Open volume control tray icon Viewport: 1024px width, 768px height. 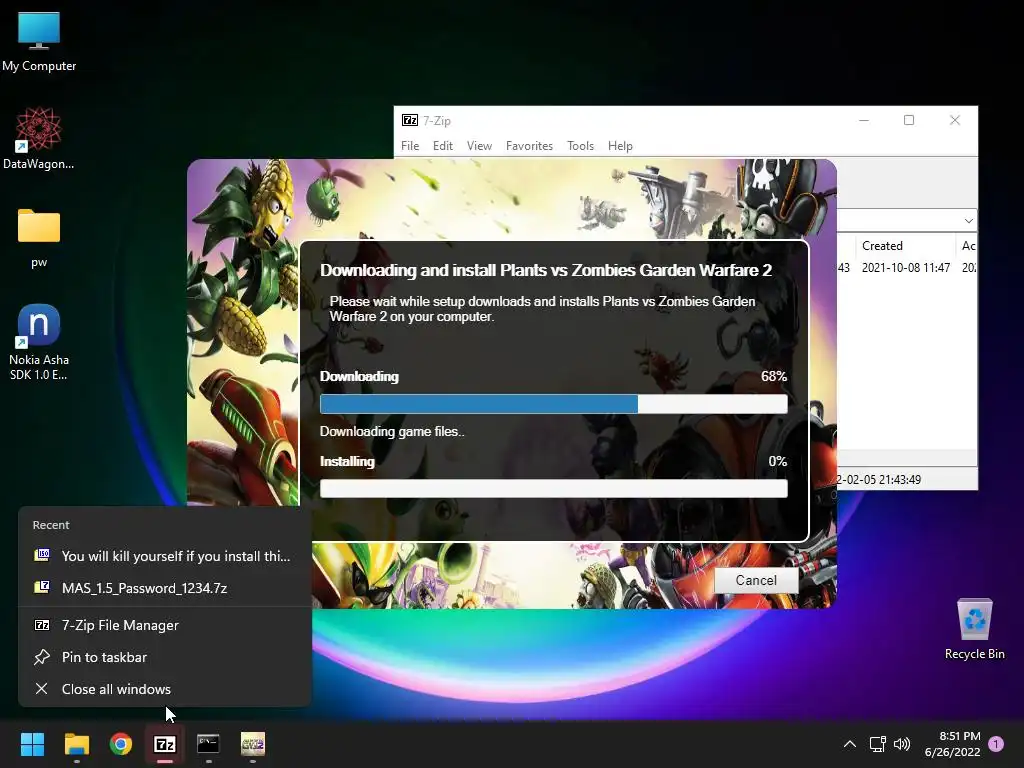[902, 744]
